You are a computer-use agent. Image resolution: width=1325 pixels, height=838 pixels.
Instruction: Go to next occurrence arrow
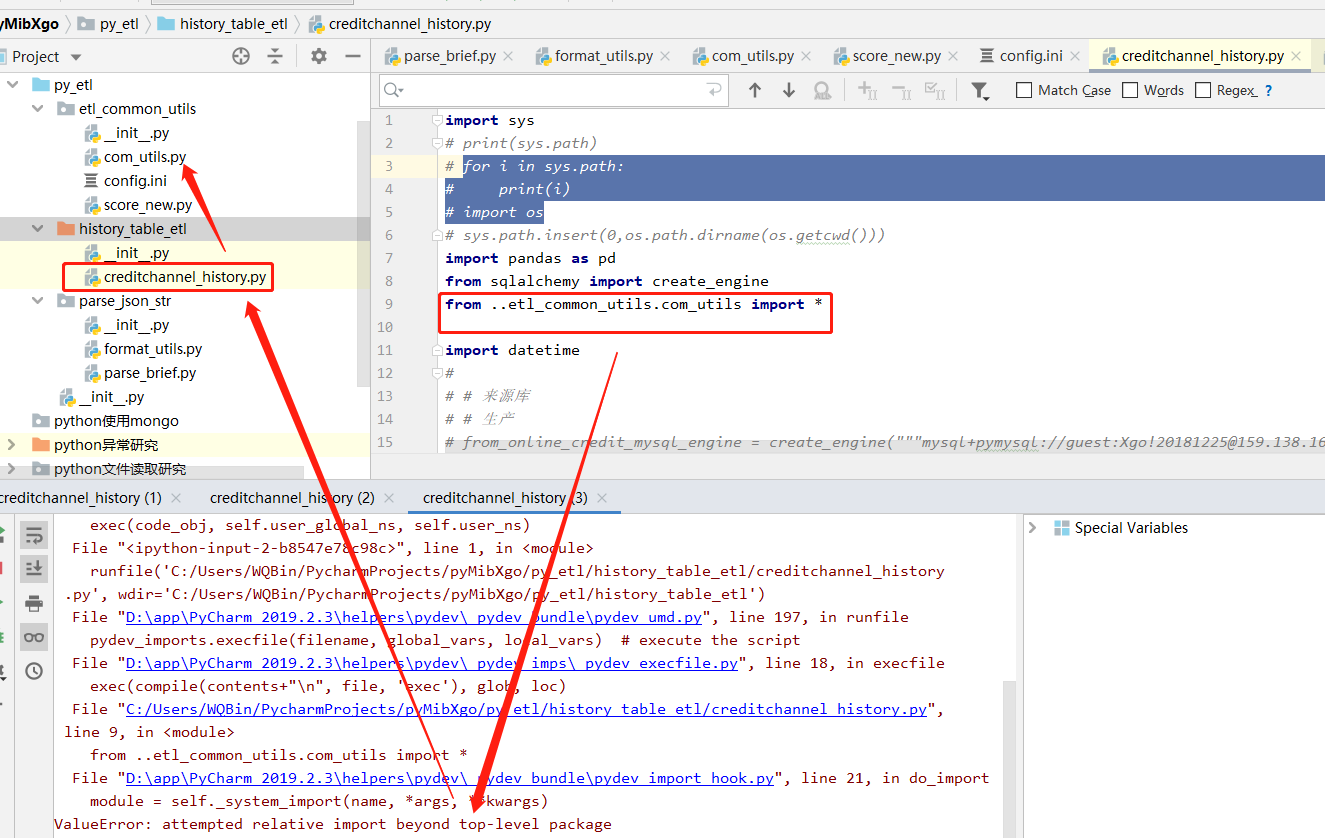coord(789,90)
